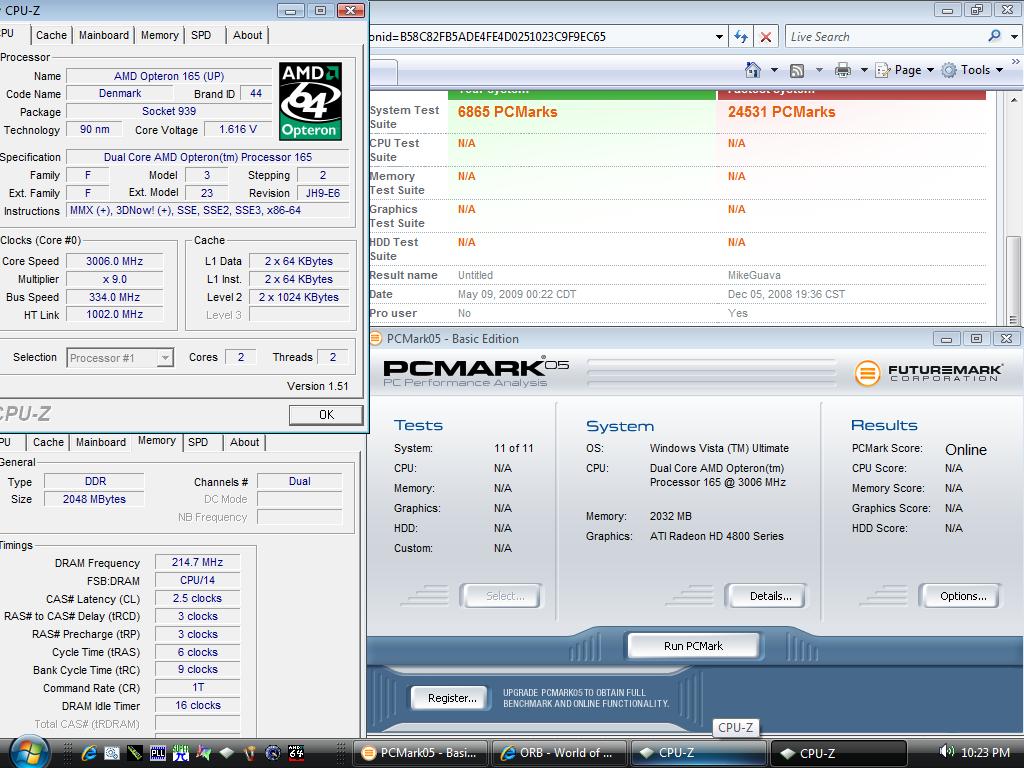Click OK button in CPU-Z window

click(326, 415)
